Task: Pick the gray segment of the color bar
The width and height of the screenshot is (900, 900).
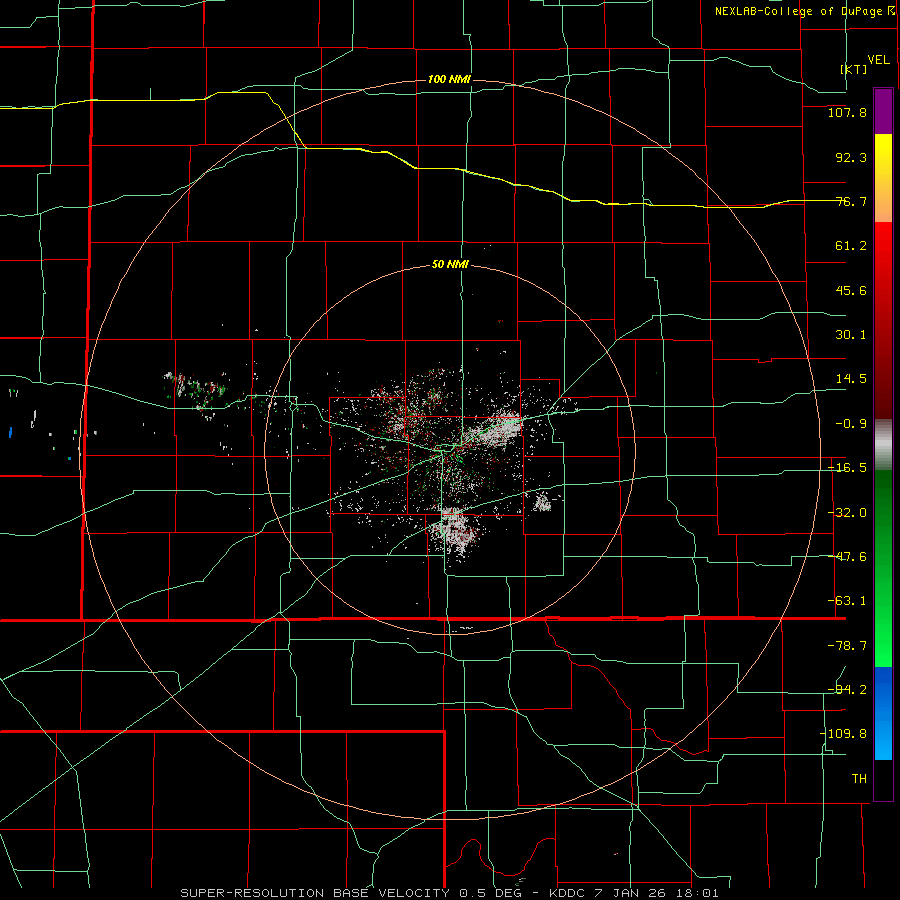Action: [883, 445]
